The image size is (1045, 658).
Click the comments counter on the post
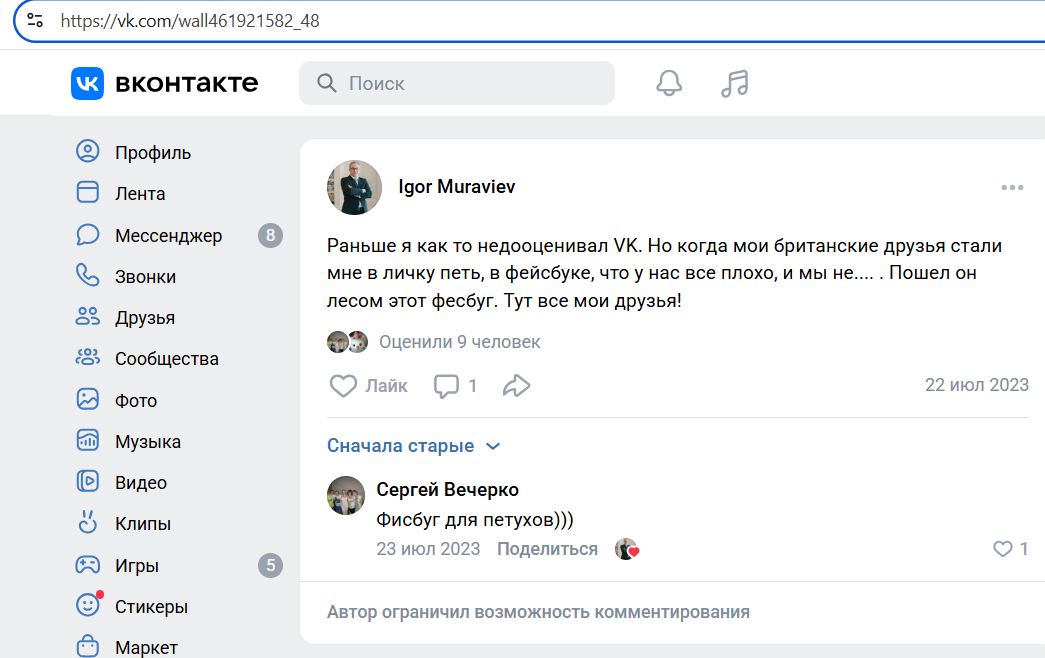(x=454, y=385)
